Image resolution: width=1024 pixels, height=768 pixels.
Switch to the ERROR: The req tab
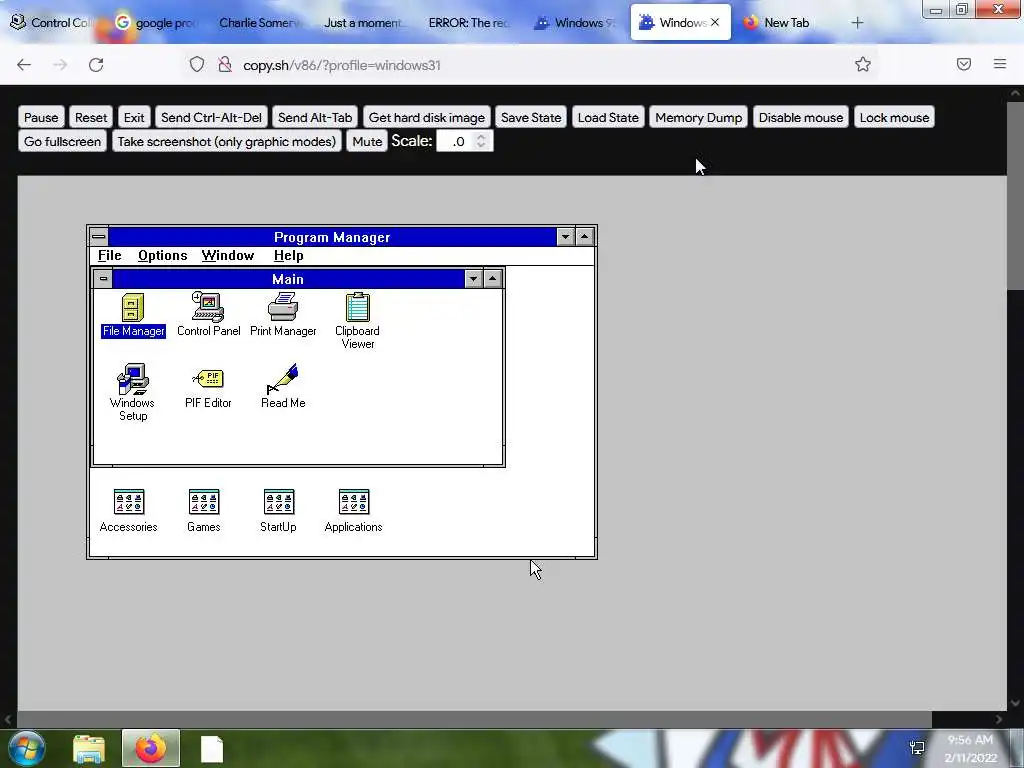click(468, 23)
